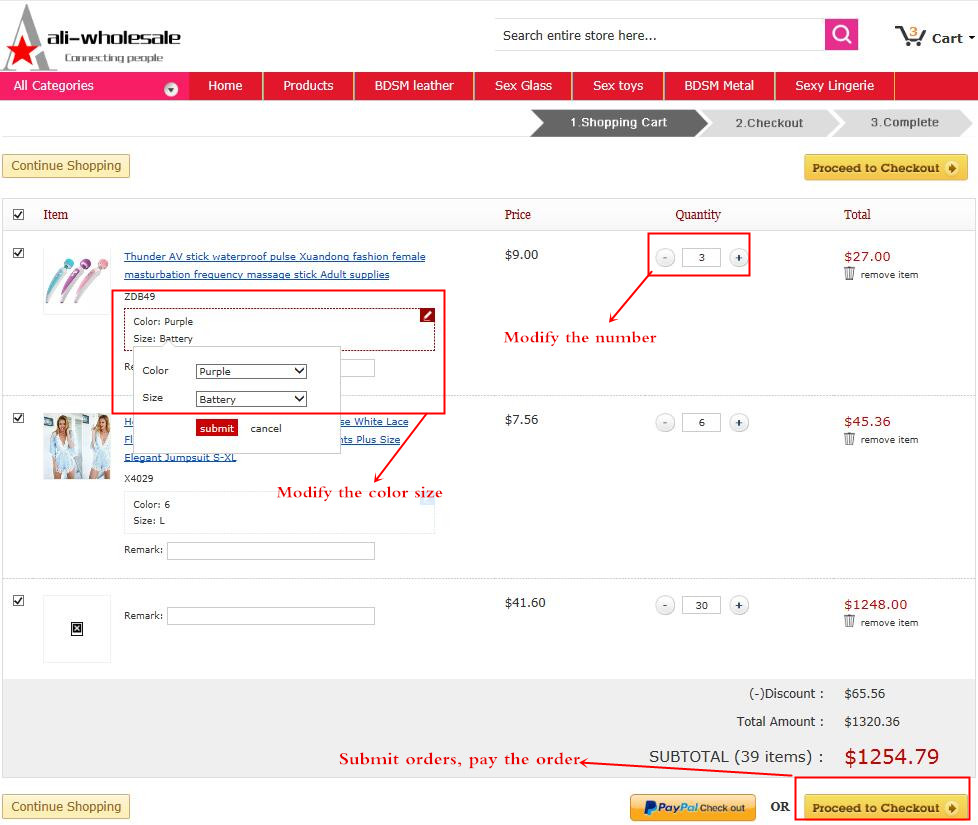Click trash icon to remove $1248.00 item

click(849, 621)
